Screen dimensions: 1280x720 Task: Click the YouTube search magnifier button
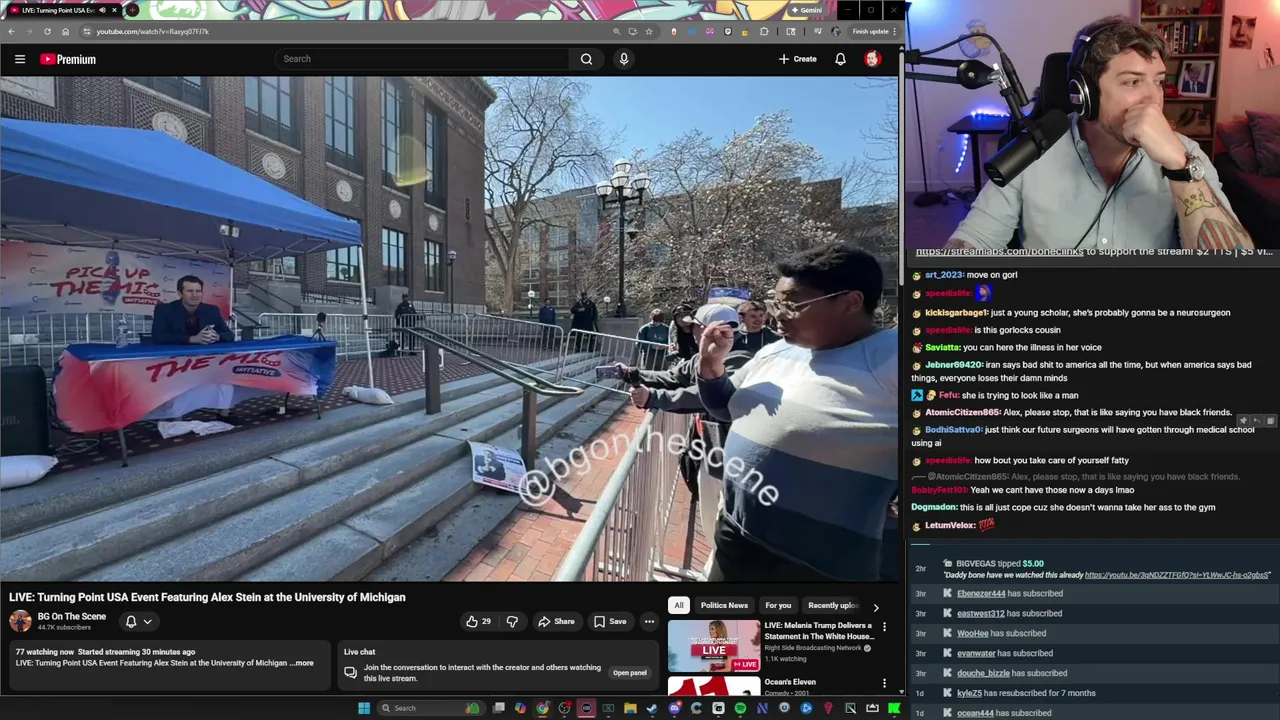(x=586, y=59)
